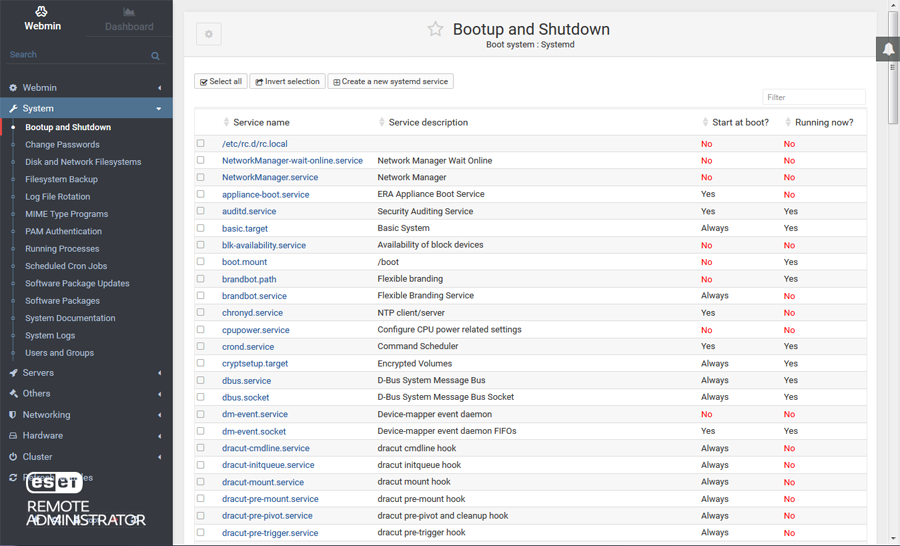Open Software Packages menu item

click(62, 301)
